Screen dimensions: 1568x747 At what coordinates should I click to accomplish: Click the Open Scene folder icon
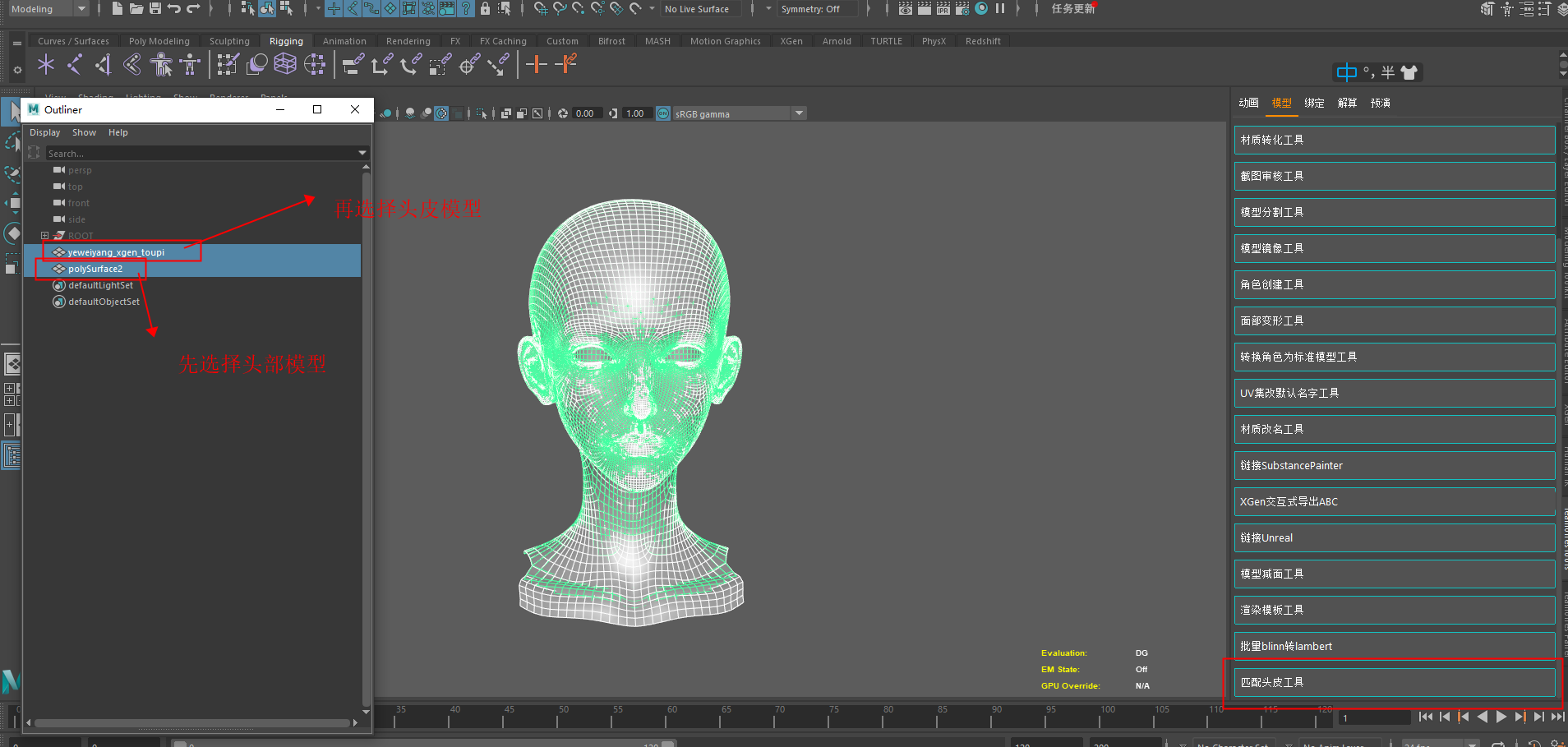[136, 9]
